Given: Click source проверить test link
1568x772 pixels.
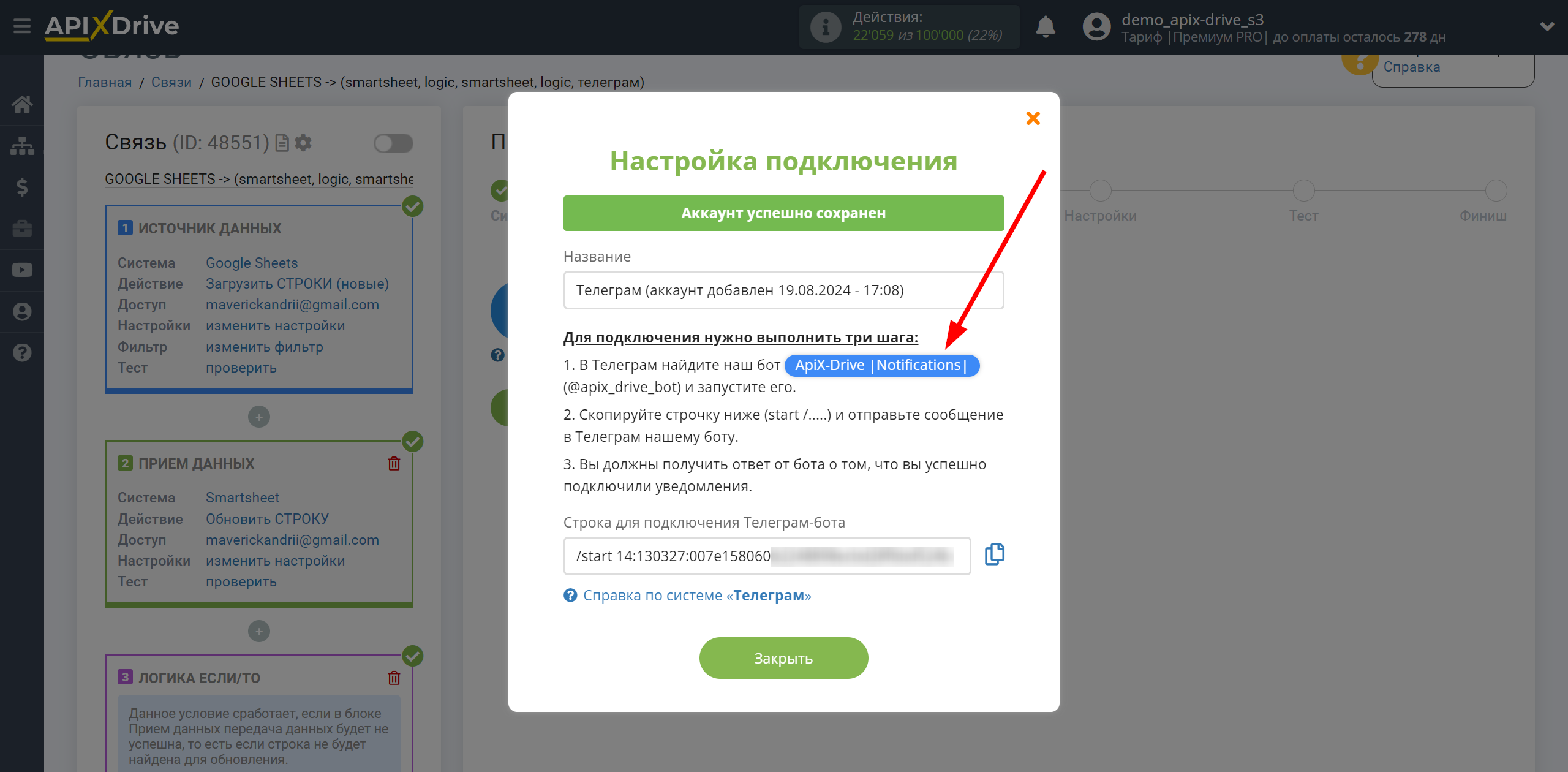Looking at the screenshot, I should (x=241, y=368).
